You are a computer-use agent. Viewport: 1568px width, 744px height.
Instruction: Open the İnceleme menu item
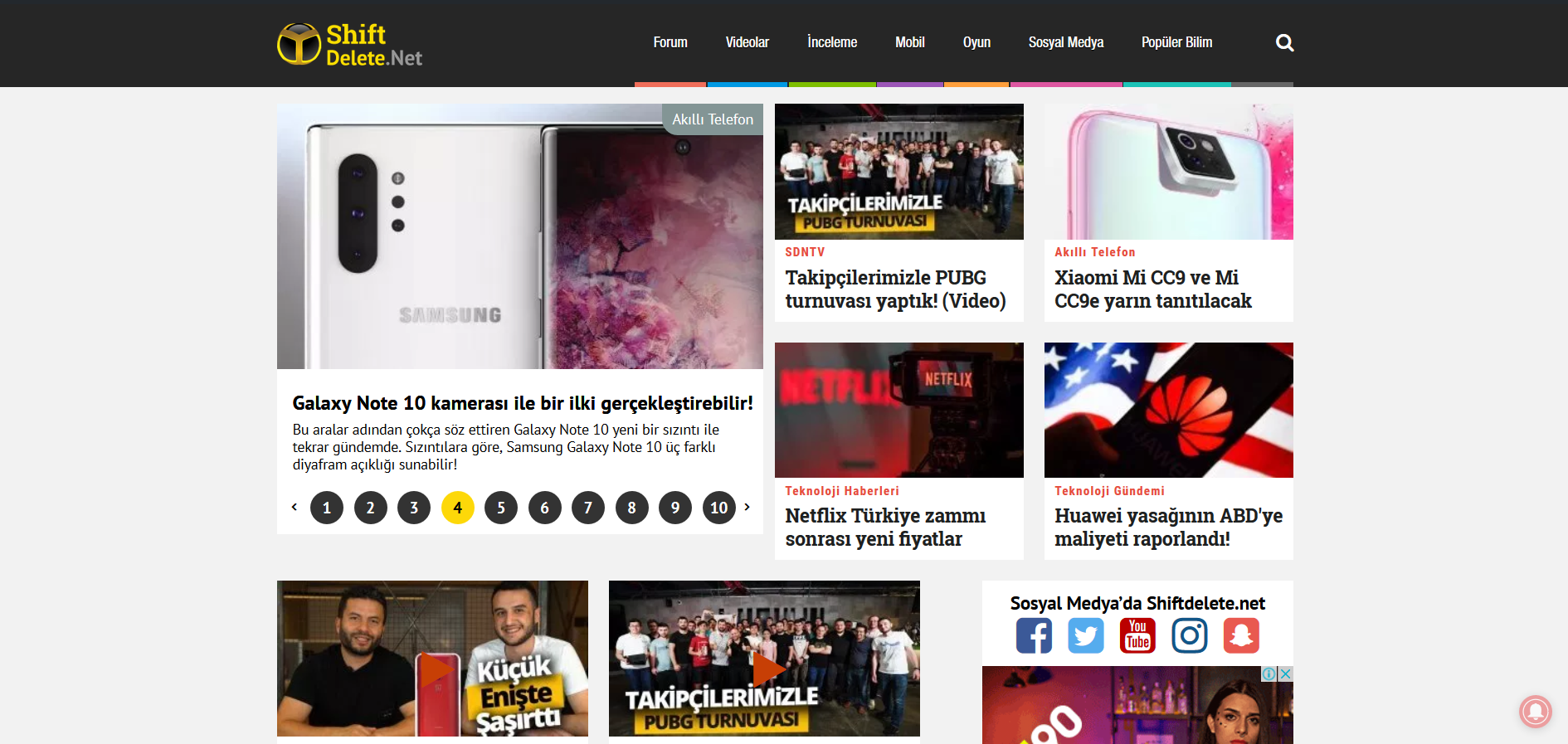coord(832,42)
